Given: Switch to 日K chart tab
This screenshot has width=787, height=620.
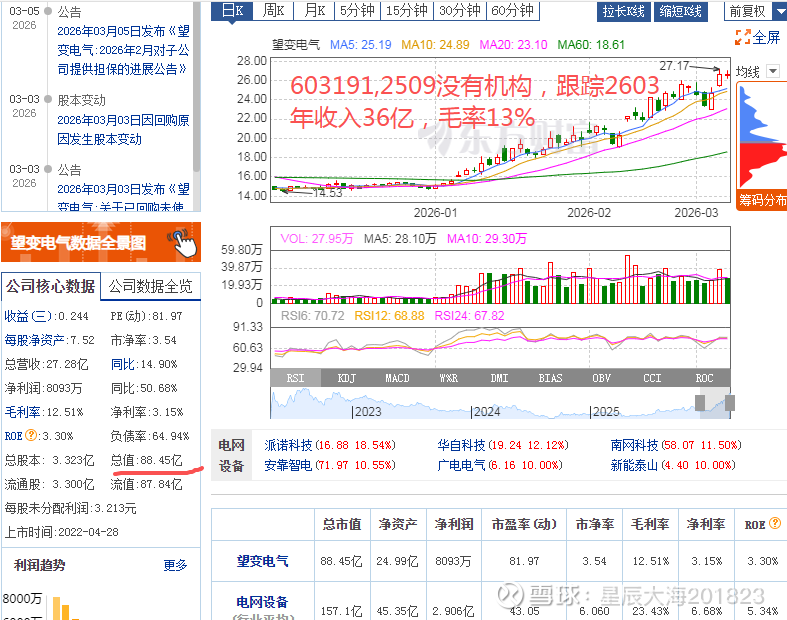Looking at the screenshot, I should pos(231,10).
